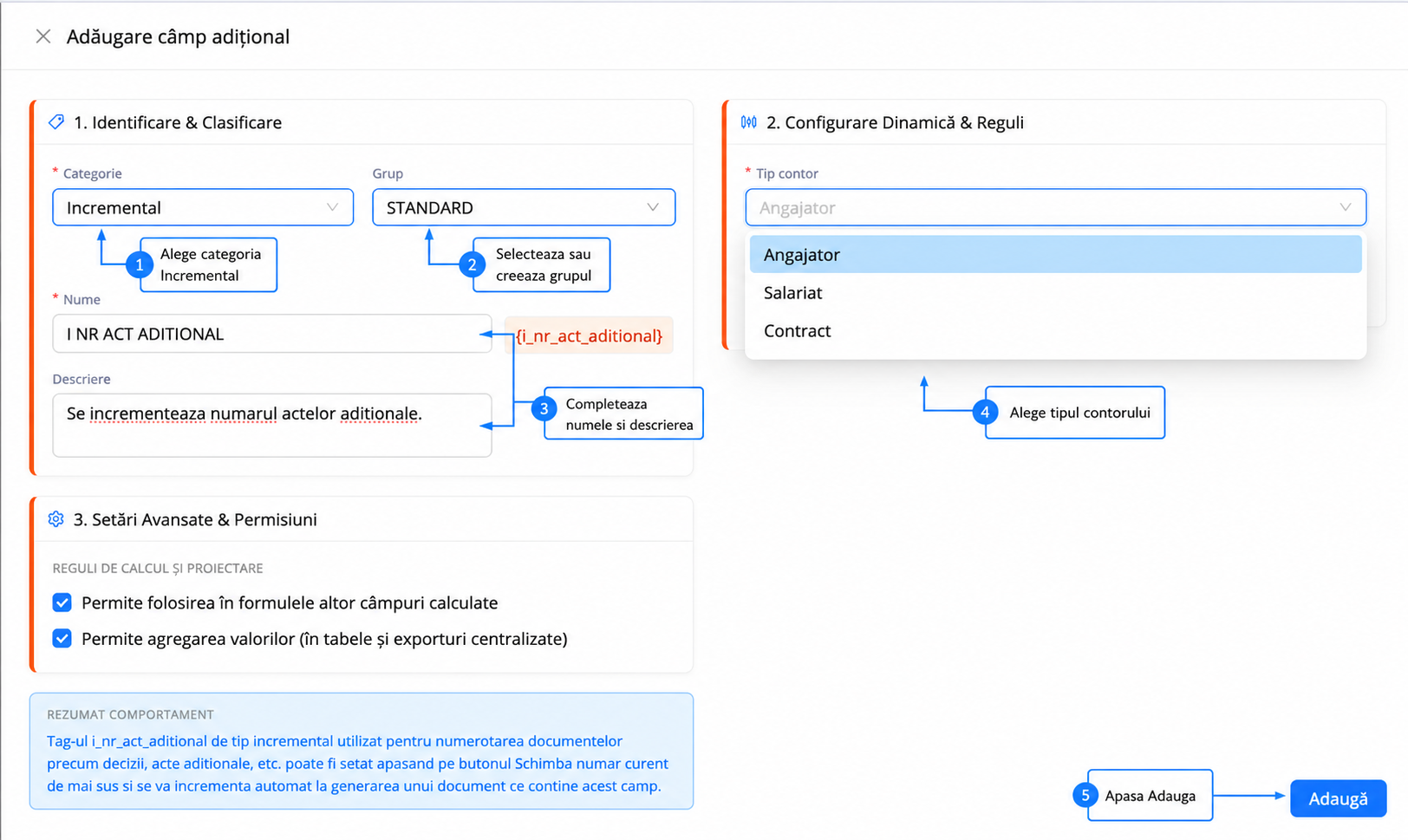Open the Categorie dropdown showing Incremental
Viewport: 1408px width, 840px height.
tap(203, 208)
